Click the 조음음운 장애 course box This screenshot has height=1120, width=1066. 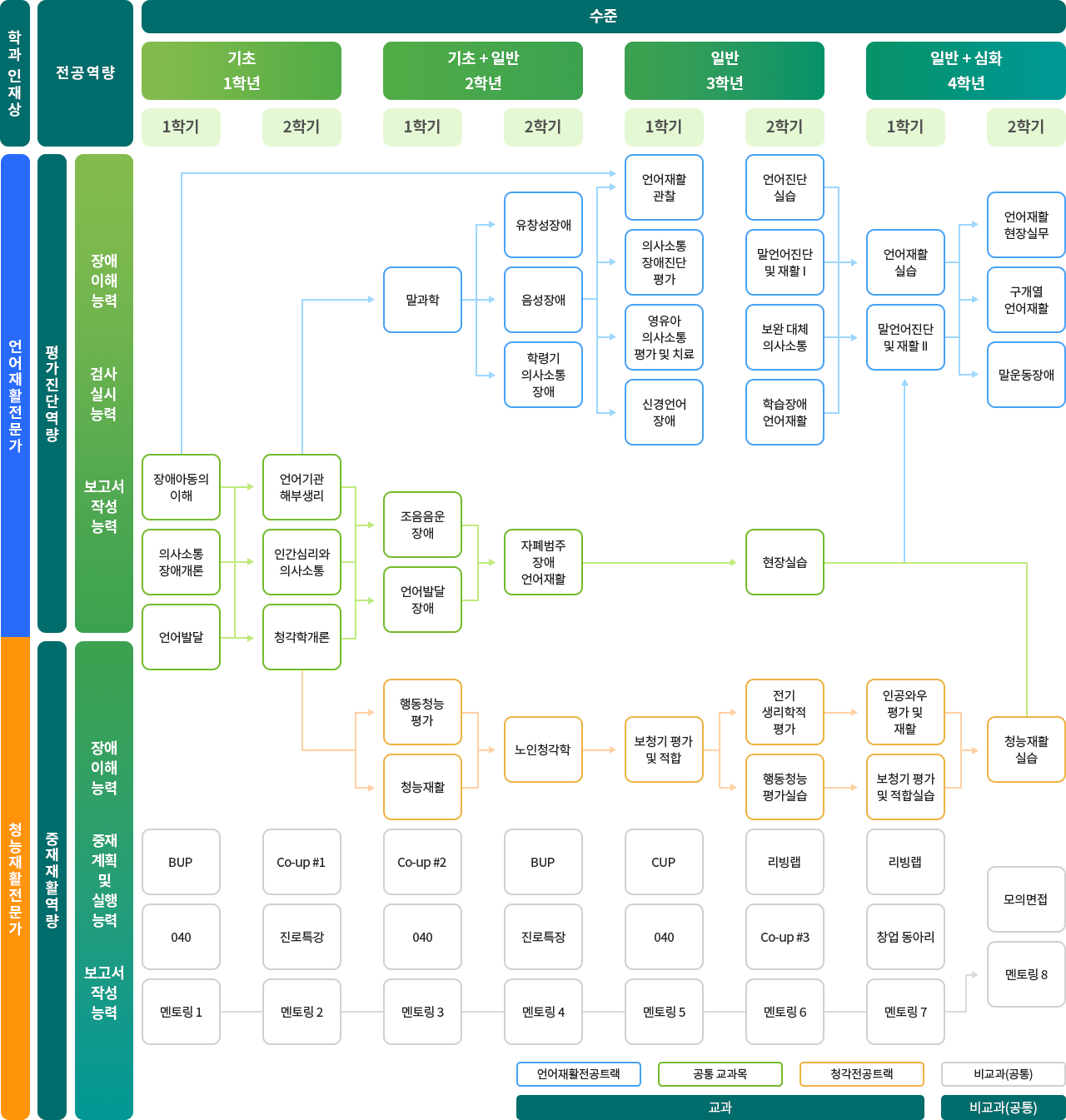pos(422,525)
